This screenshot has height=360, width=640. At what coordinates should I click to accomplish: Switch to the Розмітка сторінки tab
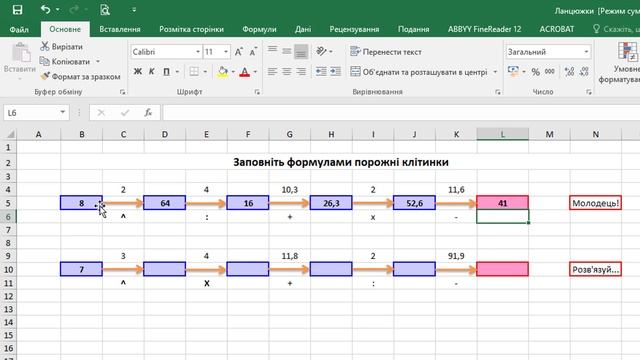pyautogui.click(x=191, y=29)
